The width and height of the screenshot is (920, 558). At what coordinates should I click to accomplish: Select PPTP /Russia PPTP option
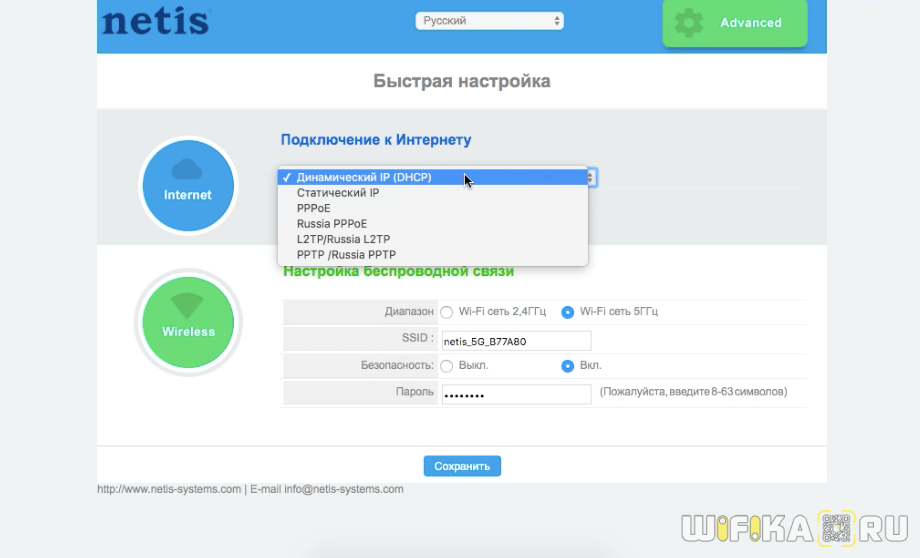point(346,255)
